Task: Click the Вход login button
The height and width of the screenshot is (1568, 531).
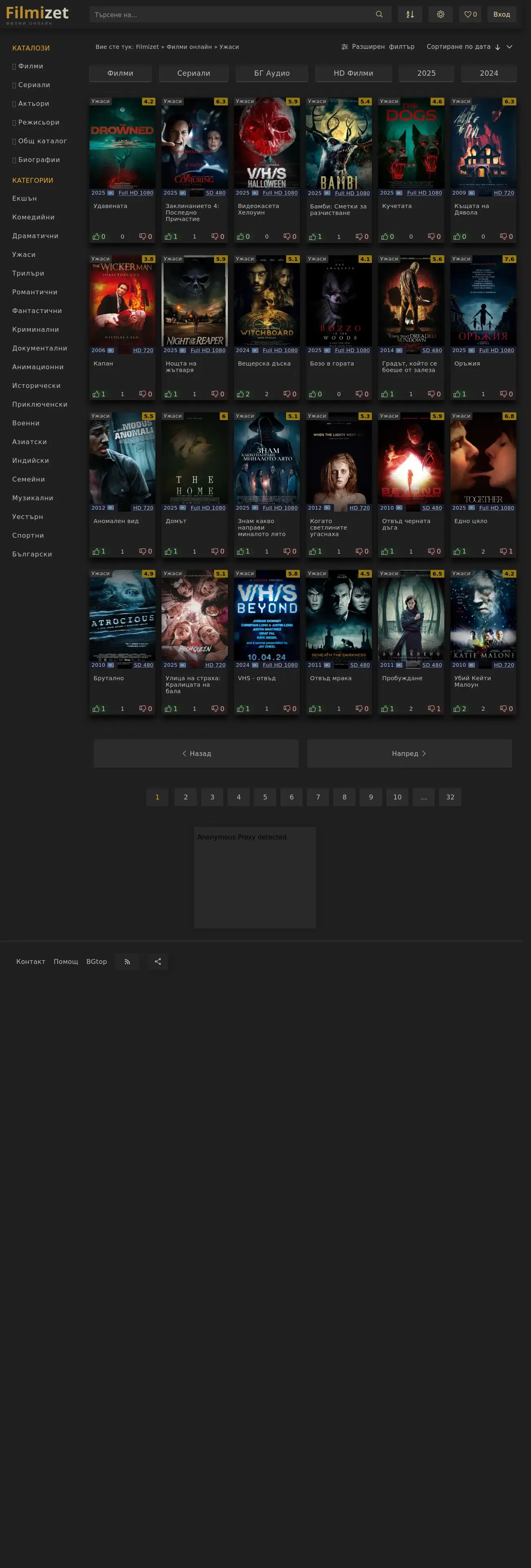Action: point(501,15)
